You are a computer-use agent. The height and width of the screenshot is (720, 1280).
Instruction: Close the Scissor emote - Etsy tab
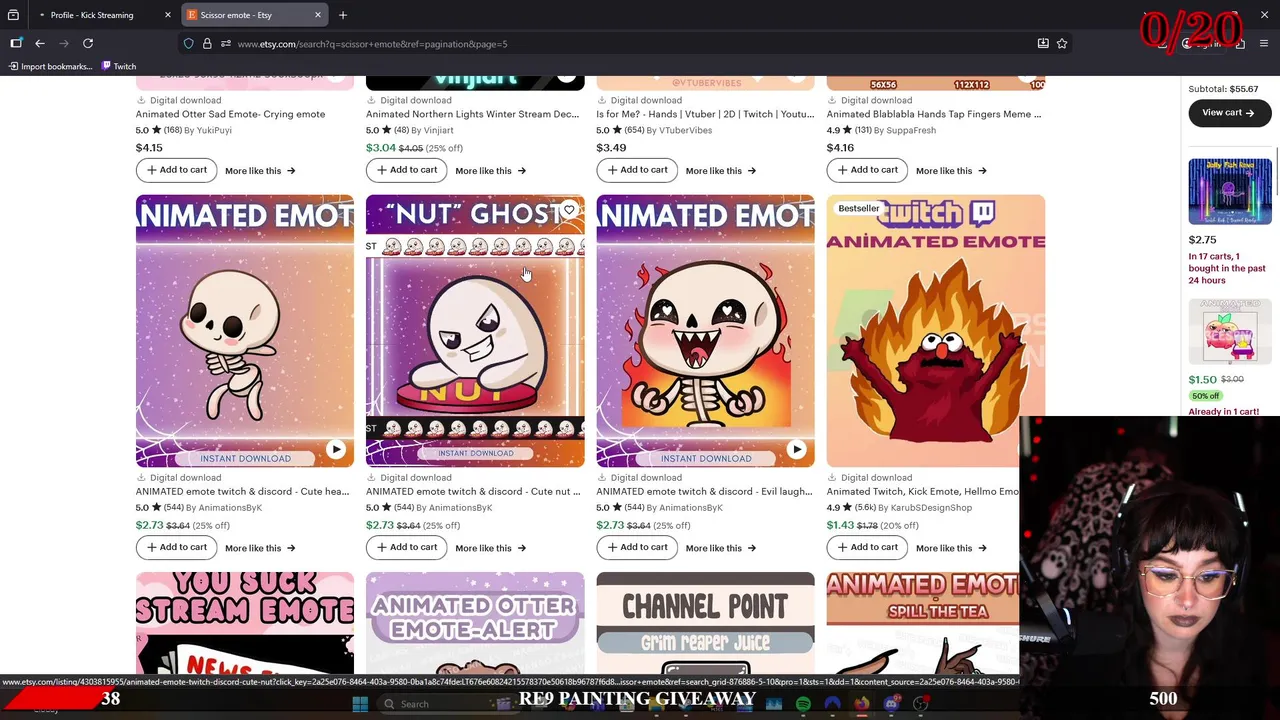pos(318,15)
